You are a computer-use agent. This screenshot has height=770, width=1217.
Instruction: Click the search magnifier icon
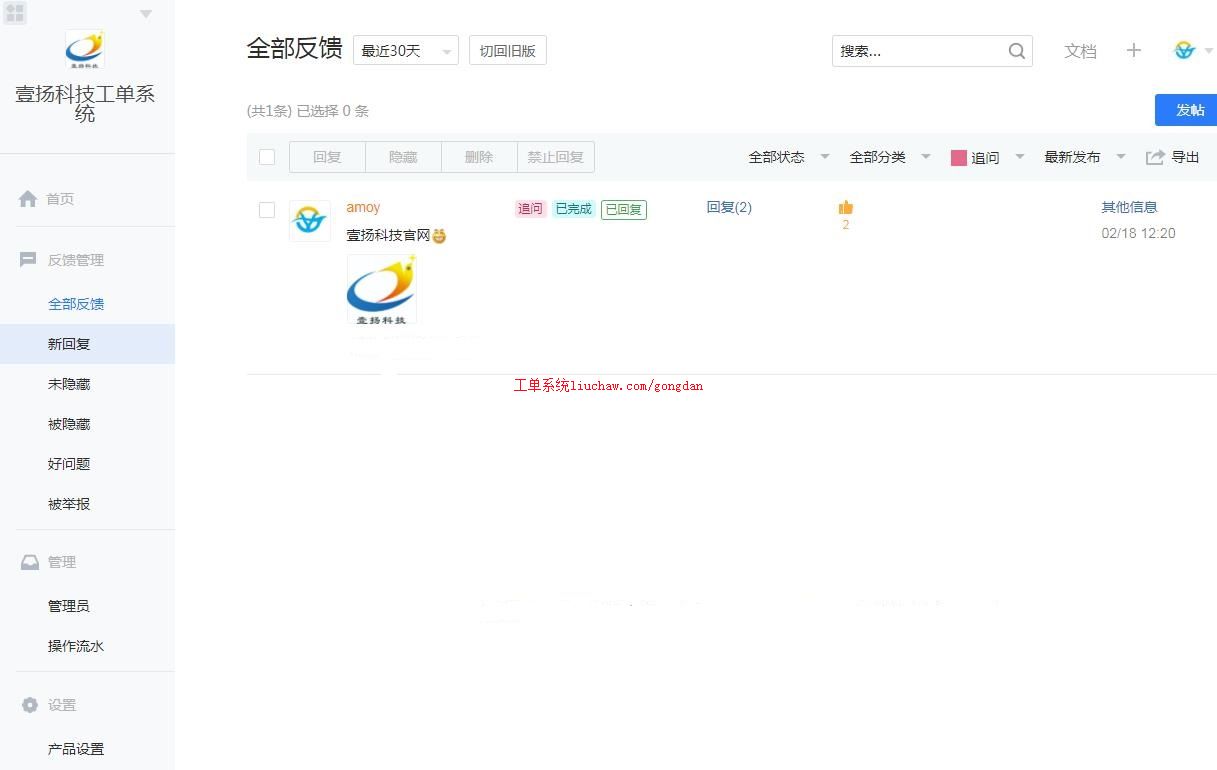tap(1017, 51)
